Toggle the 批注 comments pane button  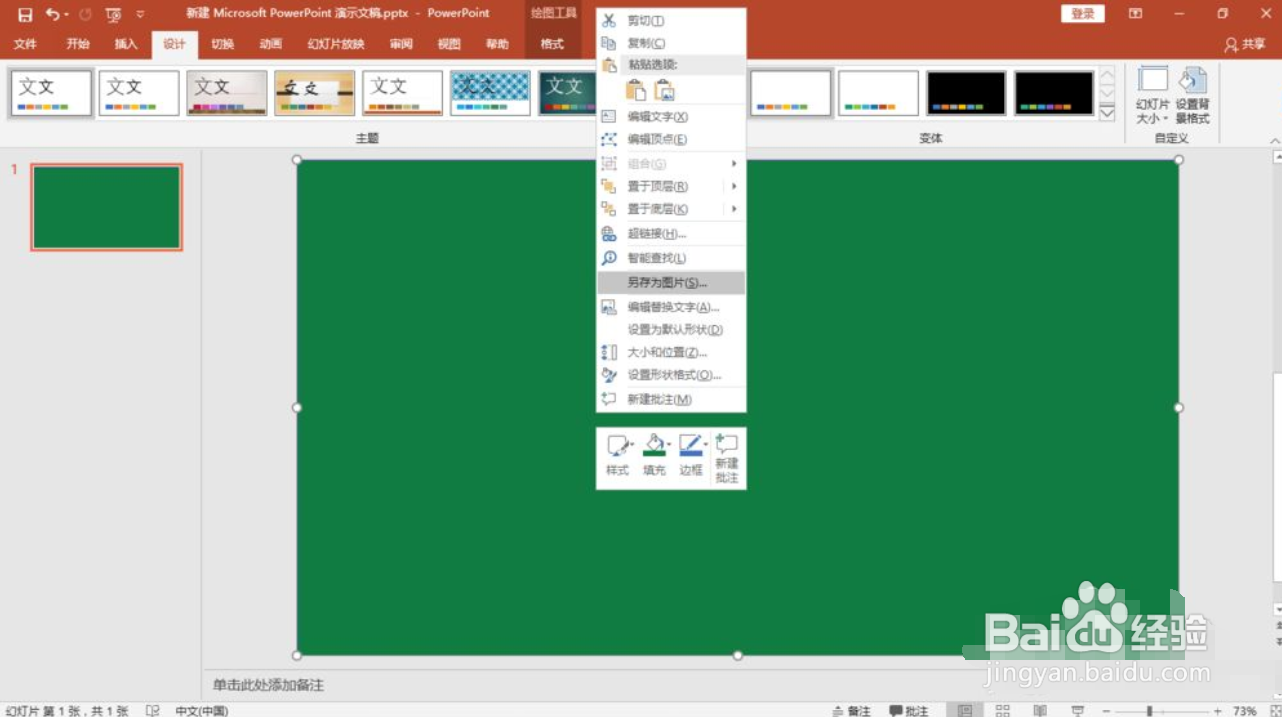click(x=909, y=710)
